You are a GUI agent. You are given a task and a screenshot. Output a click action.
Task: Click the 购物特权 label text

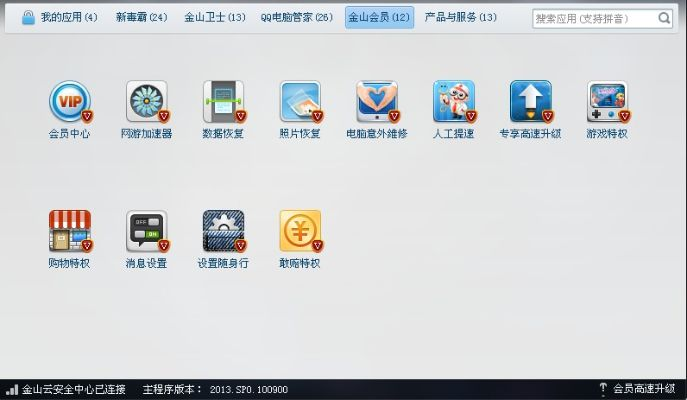click(69, 263)
